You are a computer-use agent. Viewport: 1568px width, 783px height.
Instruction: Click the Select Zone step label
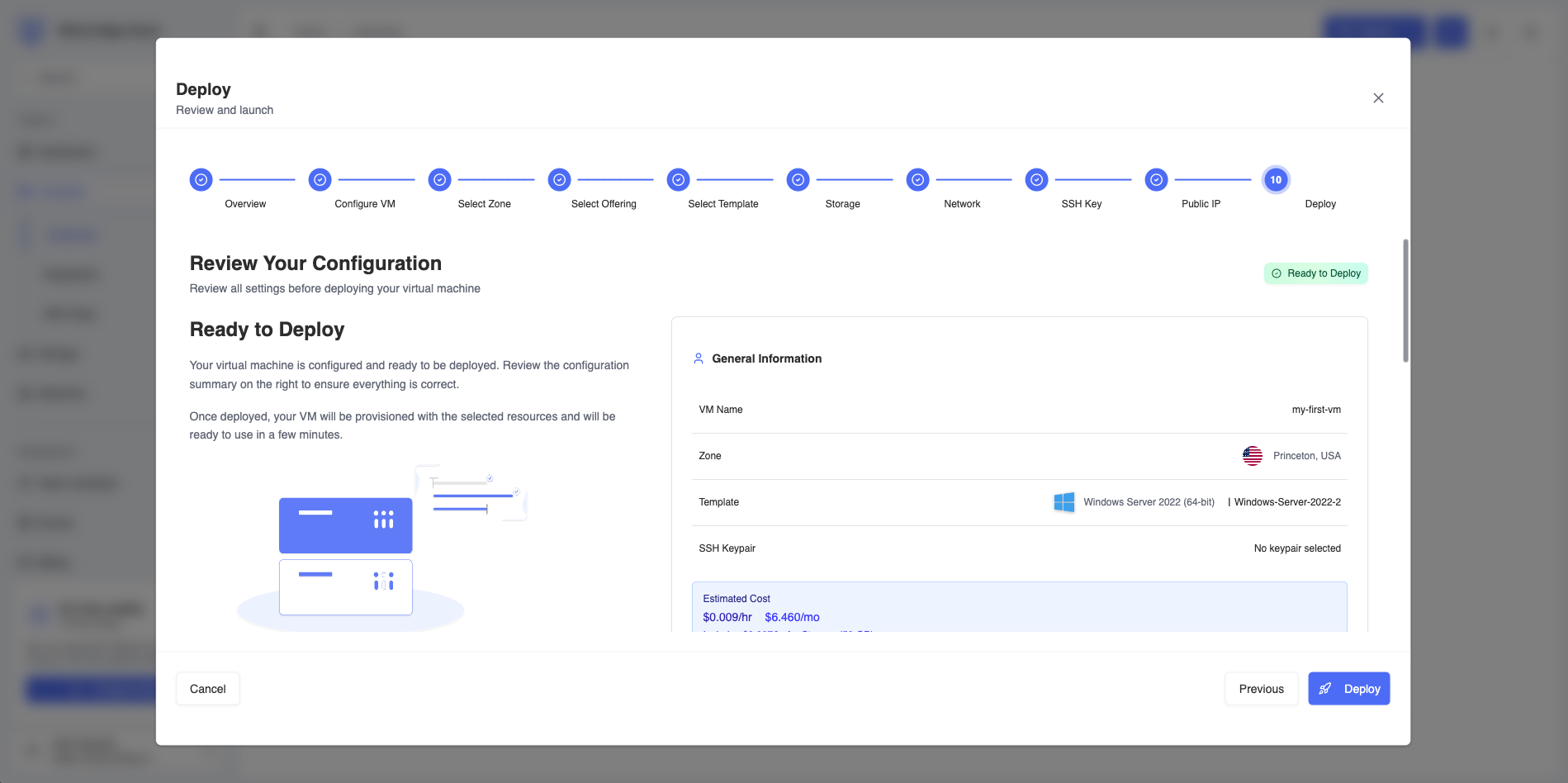point(485,204)
